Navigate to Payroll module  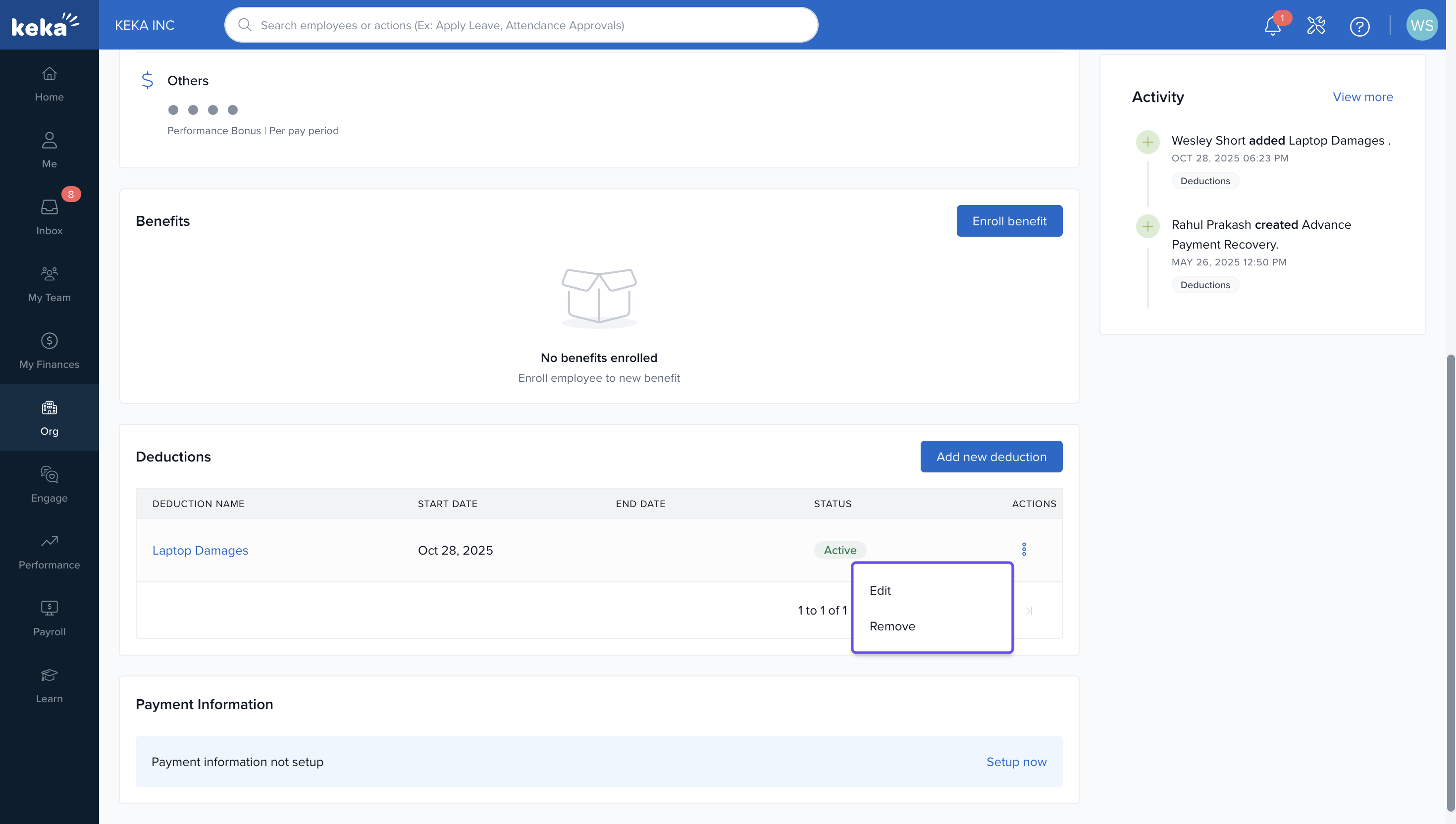pyautogui.click(x=49, y=618)
